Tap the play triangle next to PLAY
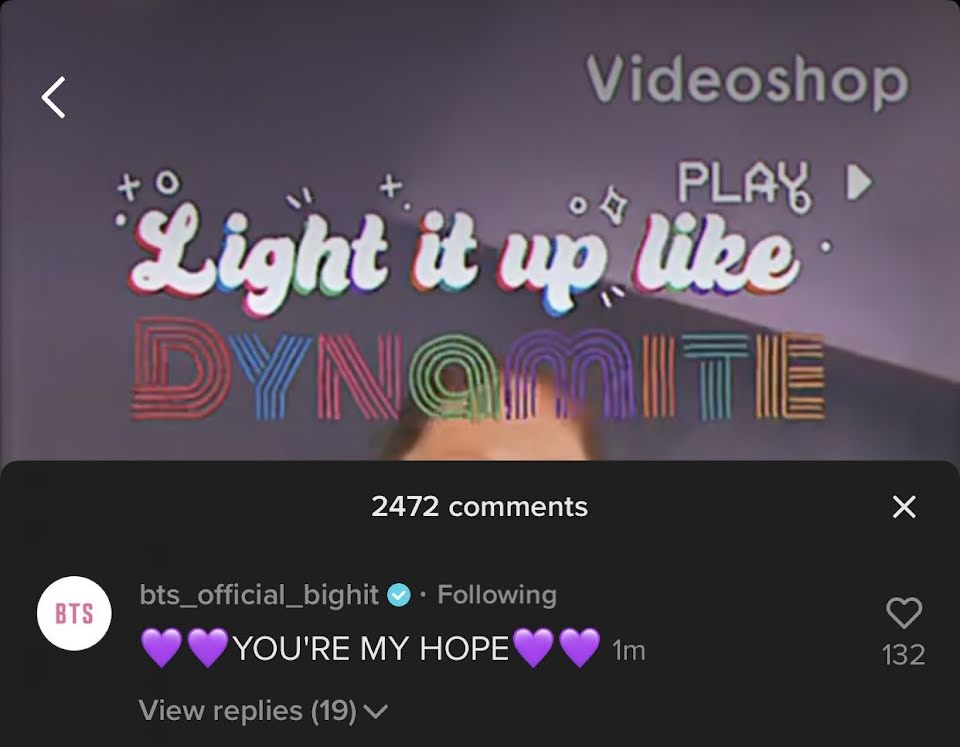 click(860, 182)
